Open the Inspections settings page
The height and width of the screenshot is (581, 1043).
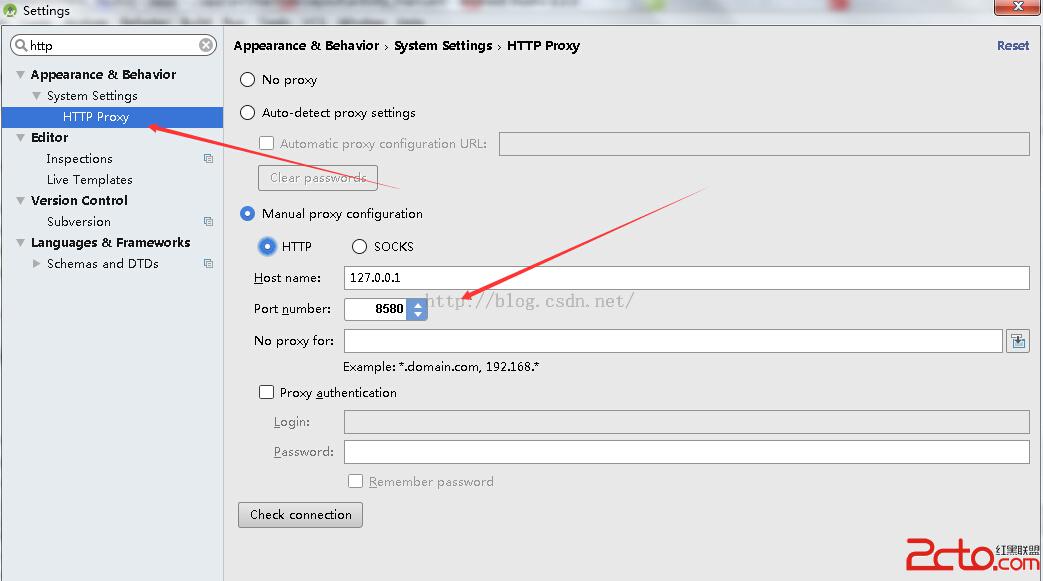click(79, 158)
